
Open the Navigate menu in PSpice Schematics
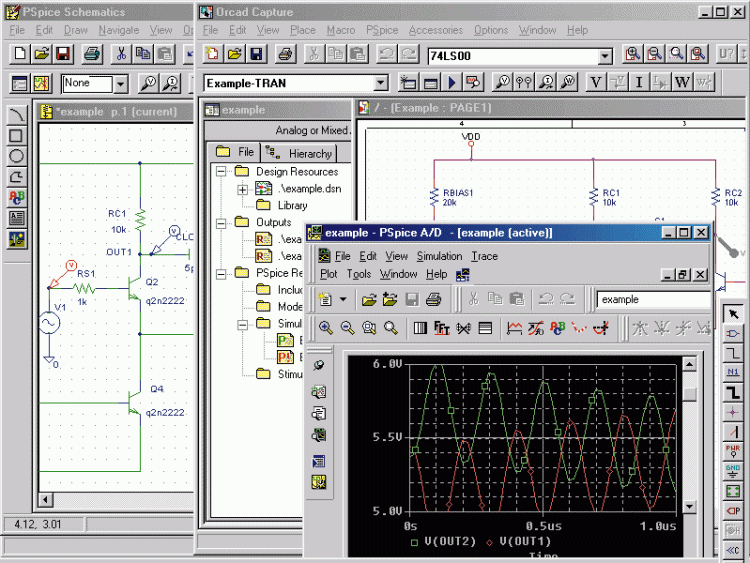[x=119, y=30]
